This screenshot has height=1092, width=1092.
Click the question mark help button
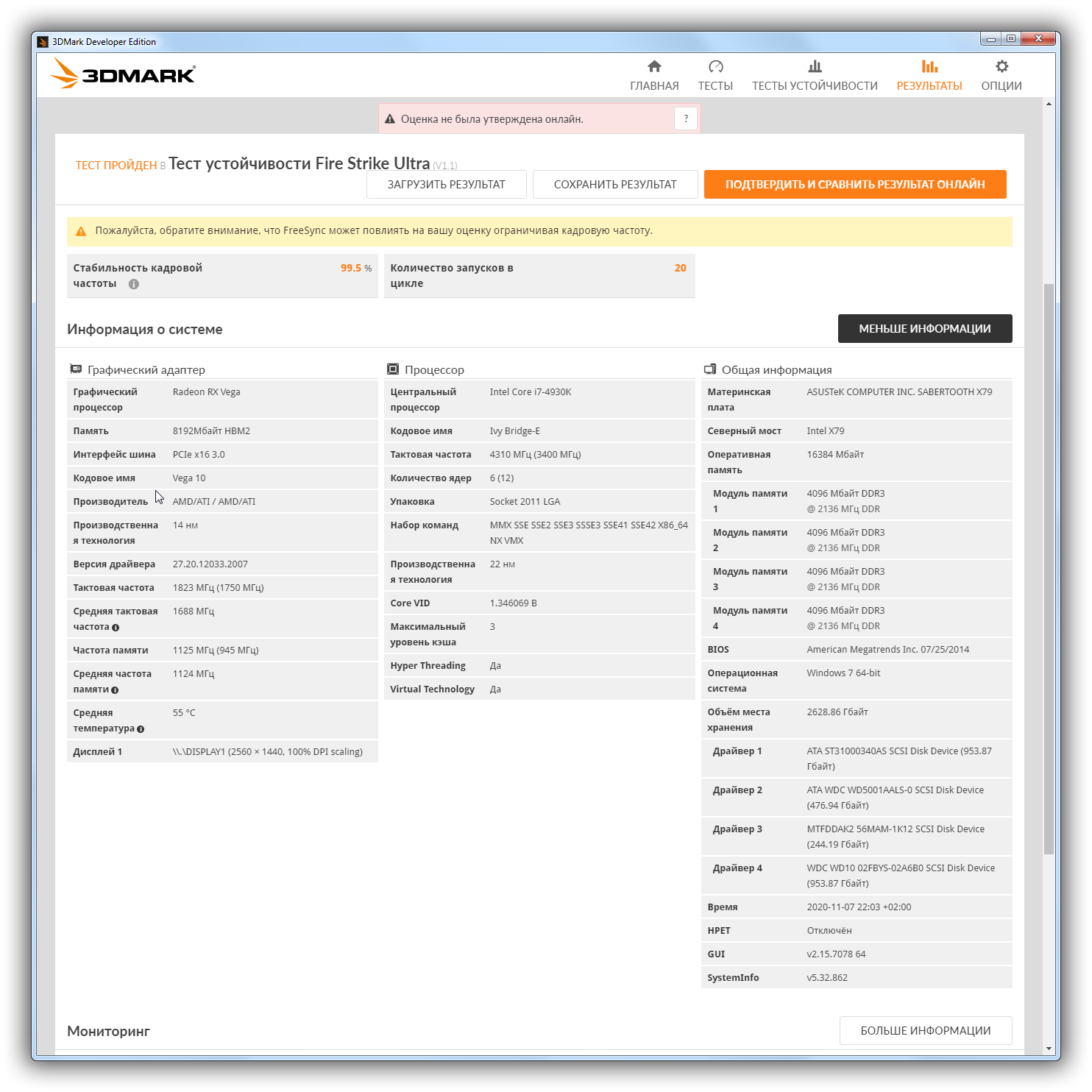(x=686, y=118)
